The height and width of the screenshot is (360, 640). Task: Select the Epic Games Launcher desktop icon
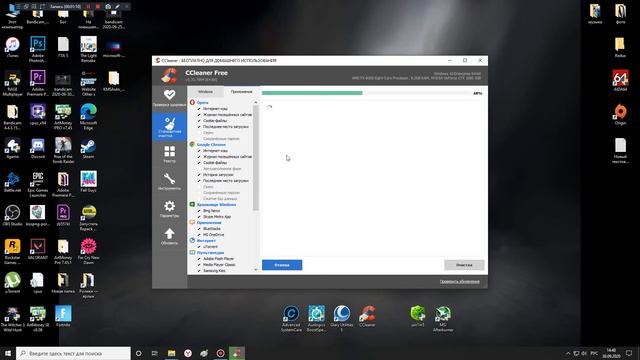(38, 184)
